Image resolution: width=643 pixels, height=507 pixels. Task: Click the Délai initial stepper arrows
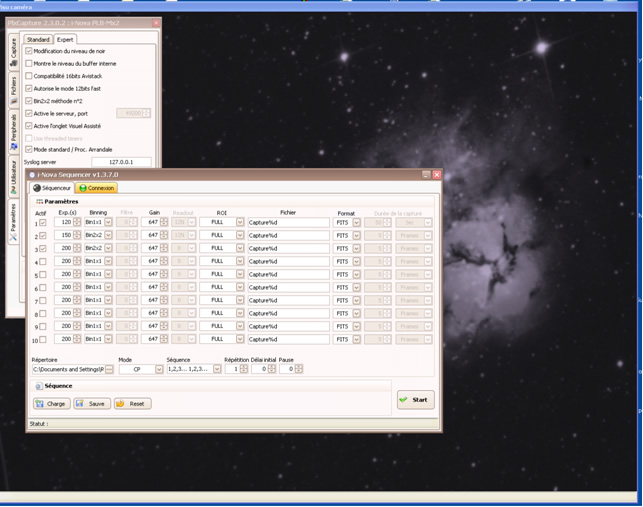coord(272,369)
